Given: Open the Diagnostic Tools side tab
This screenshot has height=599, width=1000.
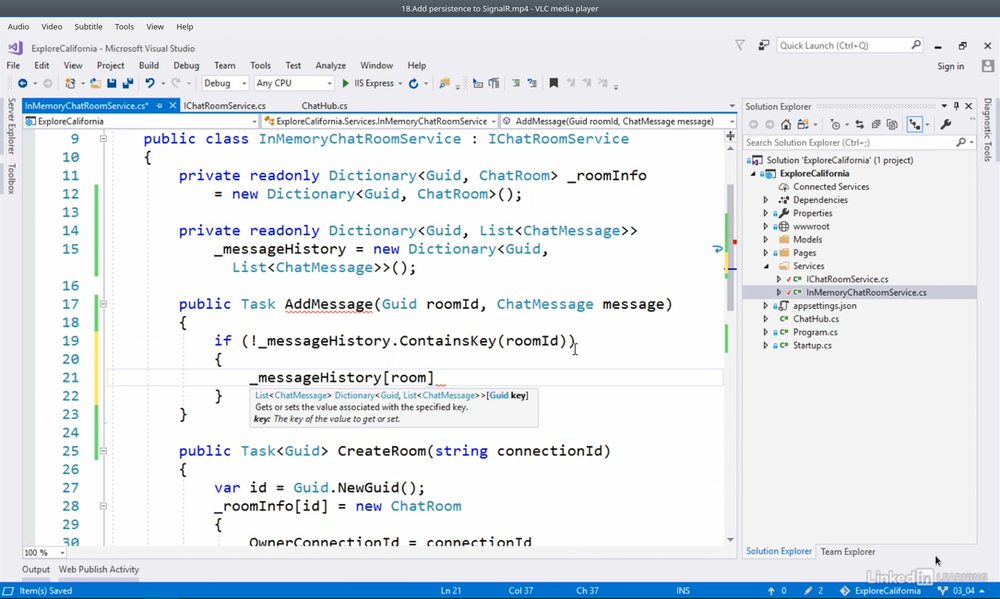Looking at the screenshot, I should pyautogui.click(x=987, y=130).
